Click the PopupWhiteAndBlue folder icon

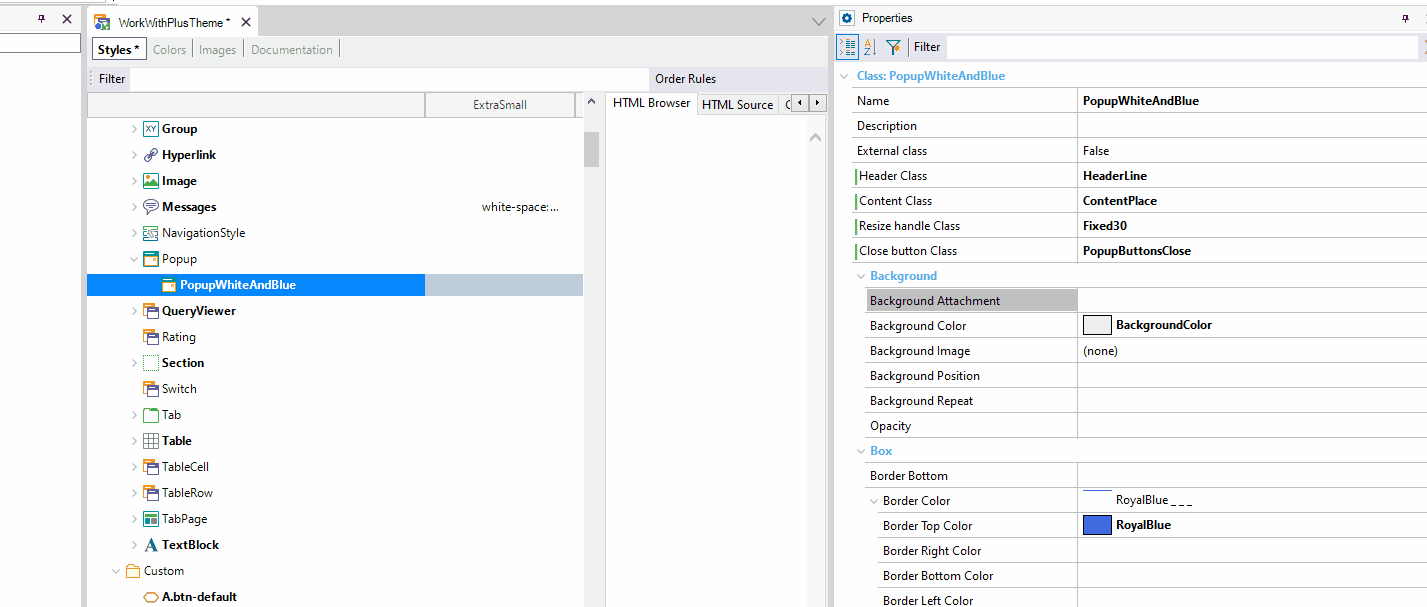tap(167, 284)
